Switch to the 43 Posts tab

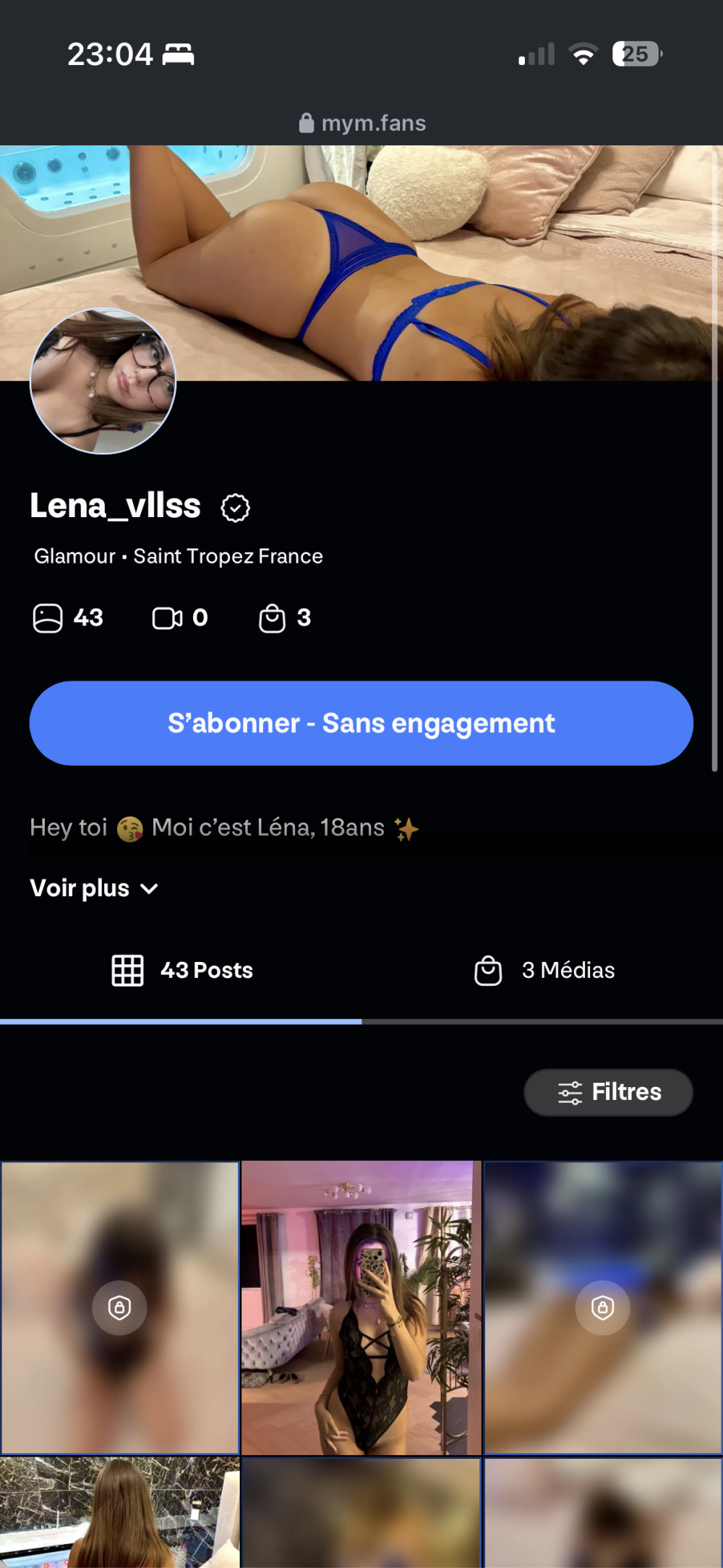181,971
